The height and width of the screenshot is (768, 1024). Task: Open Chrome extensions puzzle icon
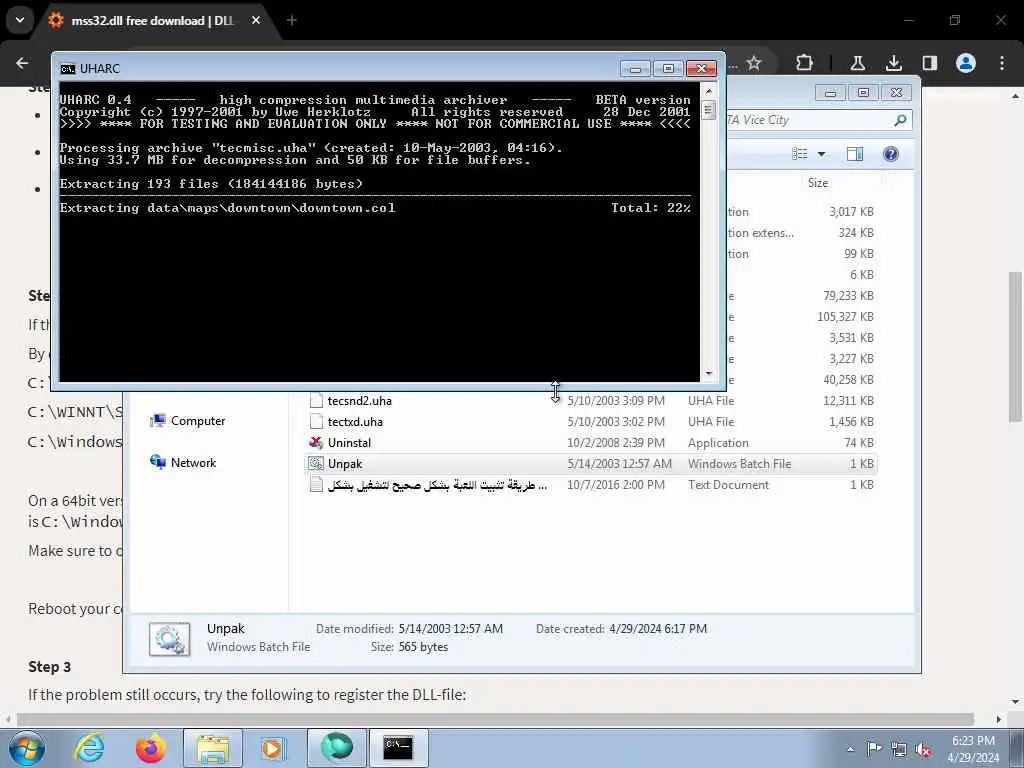pos(805,63)
